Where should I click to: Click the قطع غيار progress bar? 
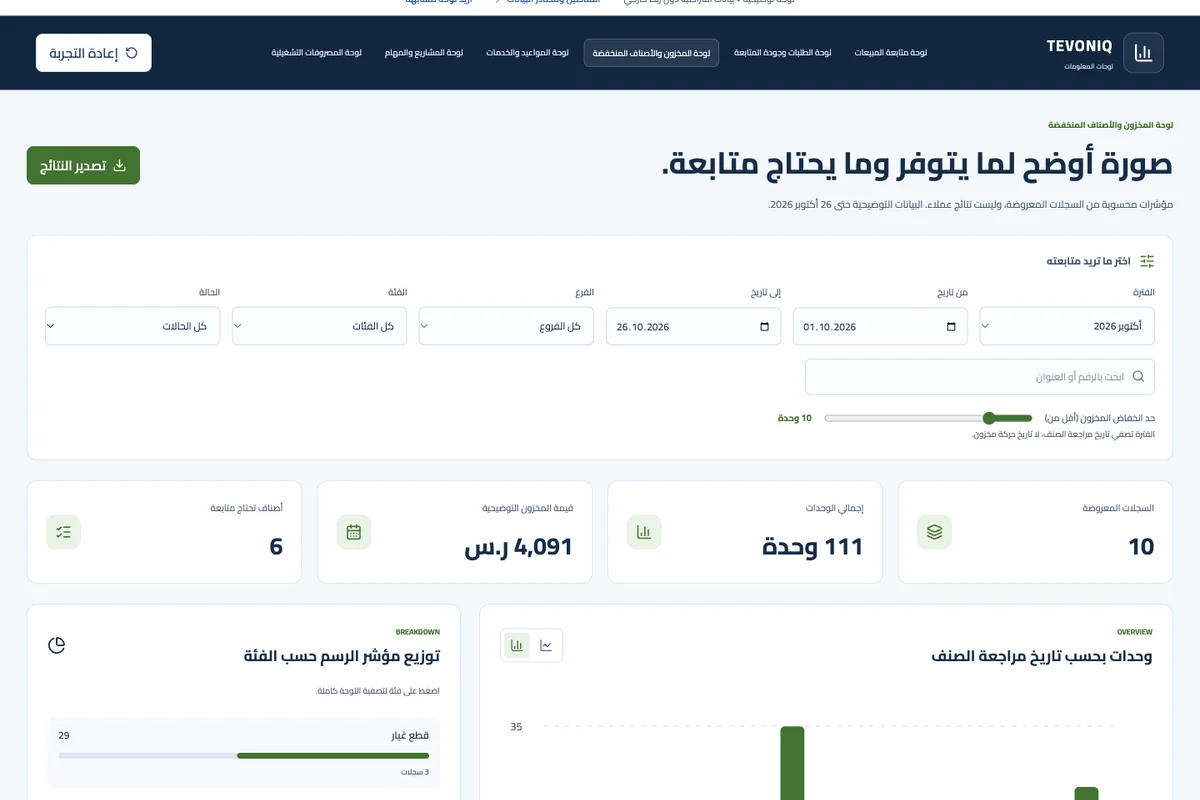(x=243, y=755)
